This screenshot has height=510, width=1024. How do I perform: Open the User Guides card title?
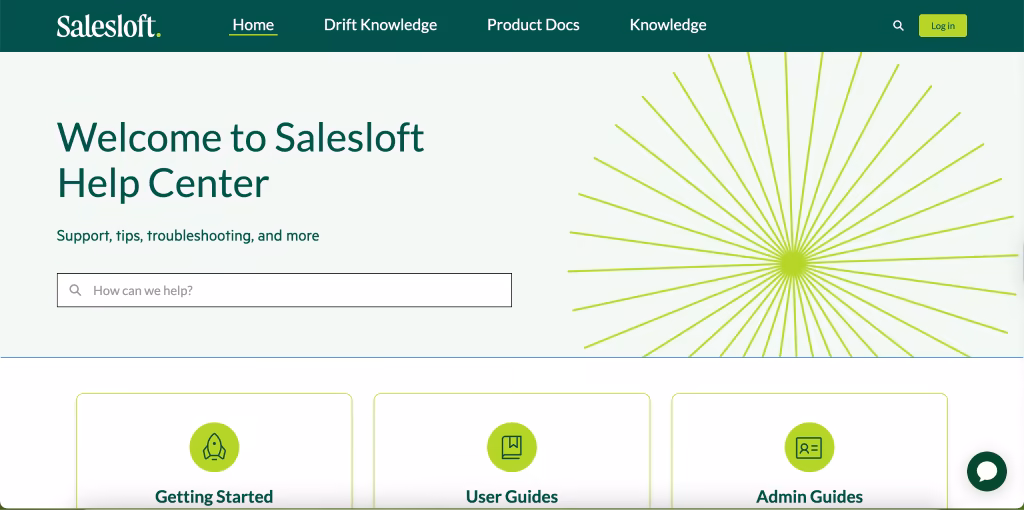point(512,496)
